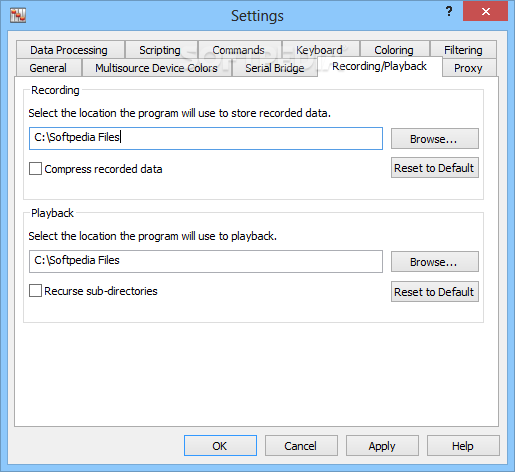This screenshot has width=515, height=472.
Task: Open the Filtering tab
Action: [463, 50]
